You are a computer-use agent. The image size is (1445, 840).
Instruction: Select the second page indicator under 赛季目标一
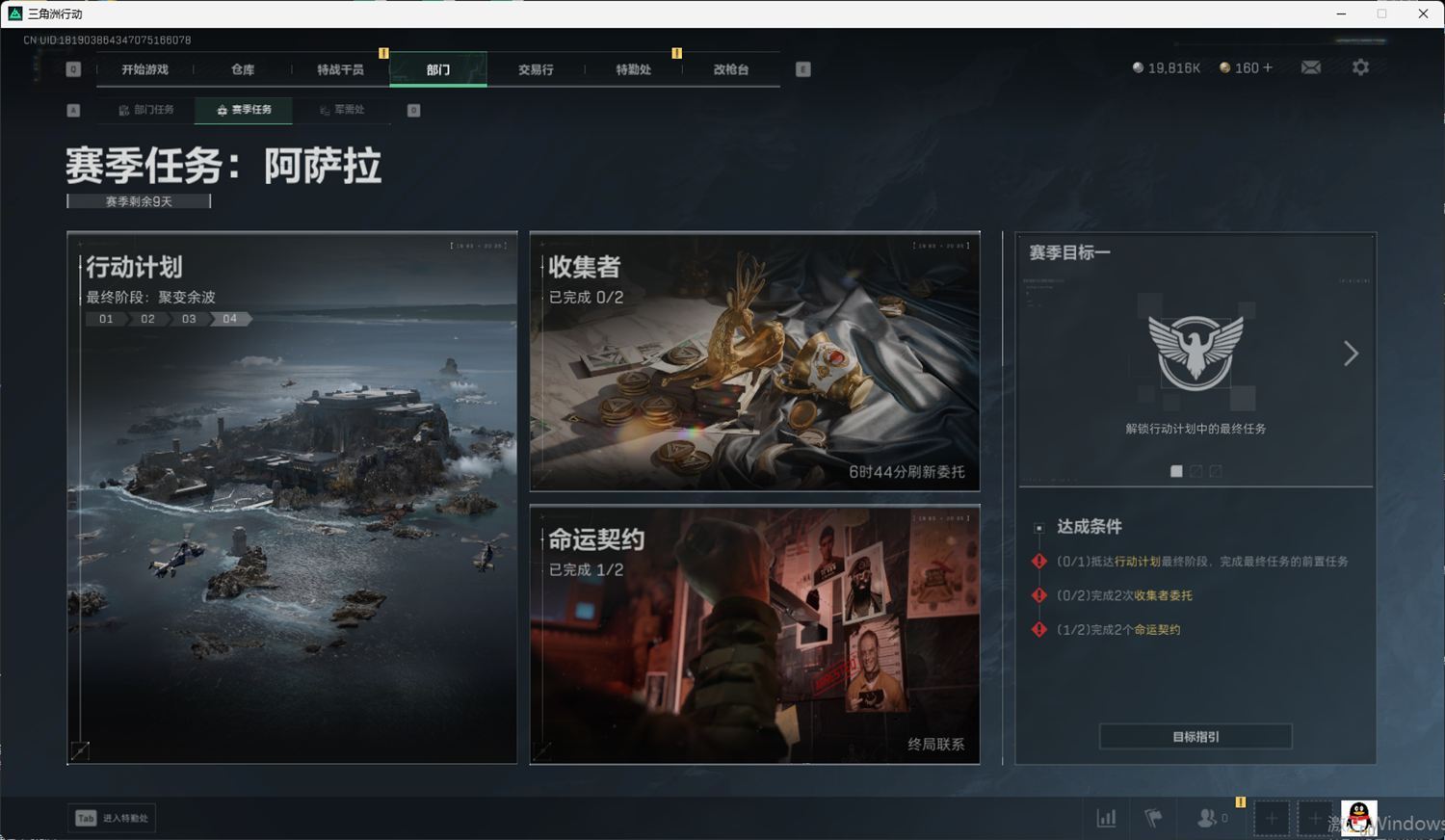(1196, 471)
